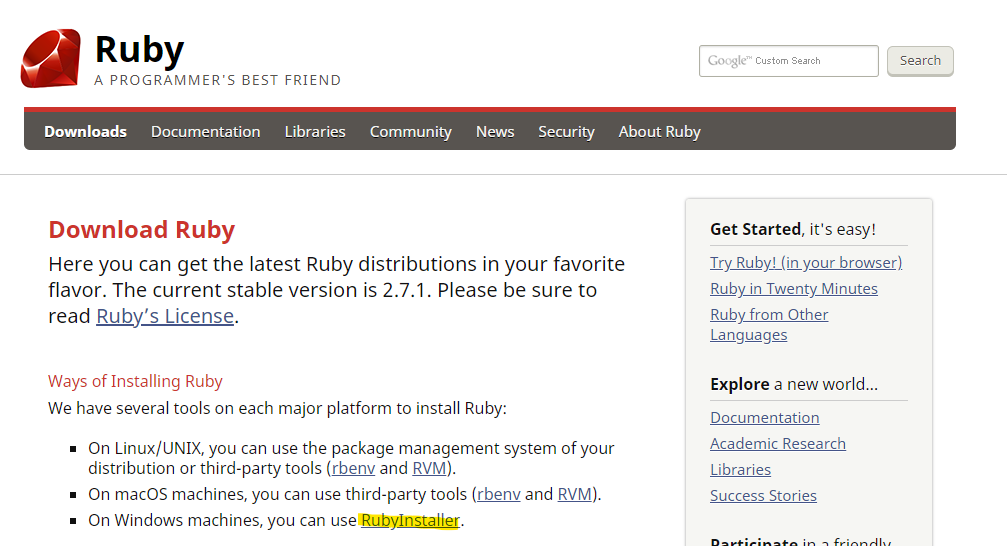Open the Security nav item
Image resolution: width=1007 pixels, height=546 pixels.
pyautogui.click(x=566, y=132)
